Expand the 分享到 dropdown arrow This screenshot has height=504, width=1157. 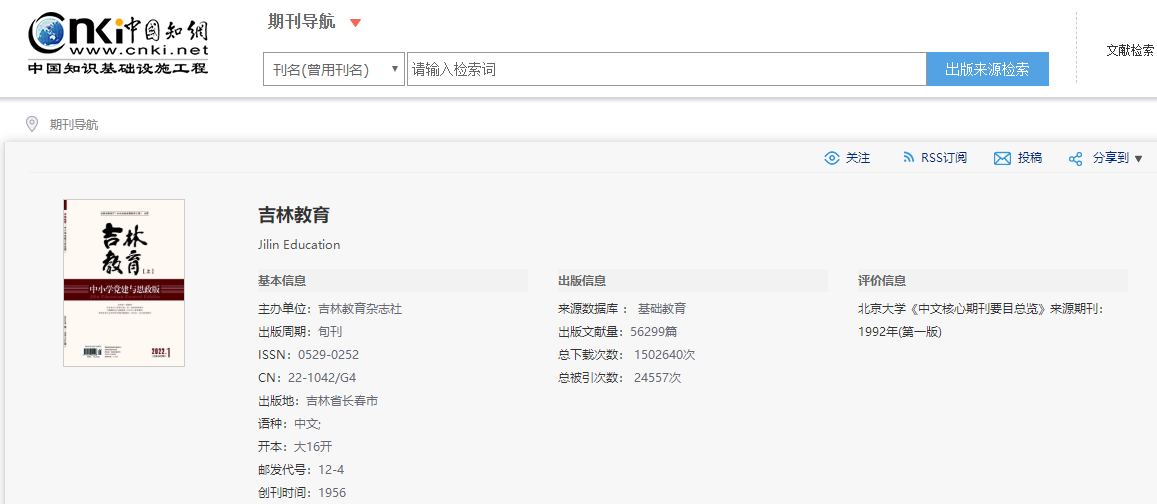click(1139, 159)
